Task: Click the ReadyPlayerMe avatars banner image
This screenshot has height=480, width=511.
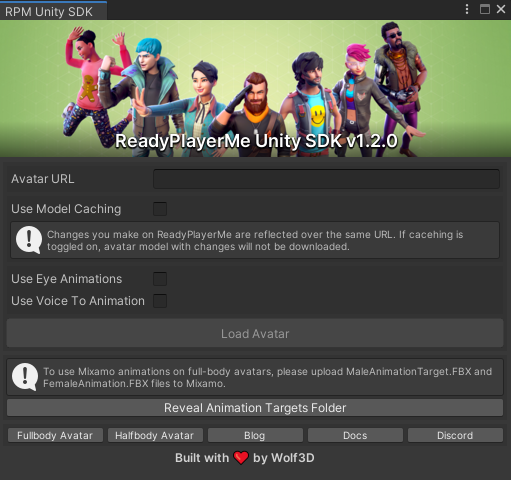Action: [x=255, y=88]
